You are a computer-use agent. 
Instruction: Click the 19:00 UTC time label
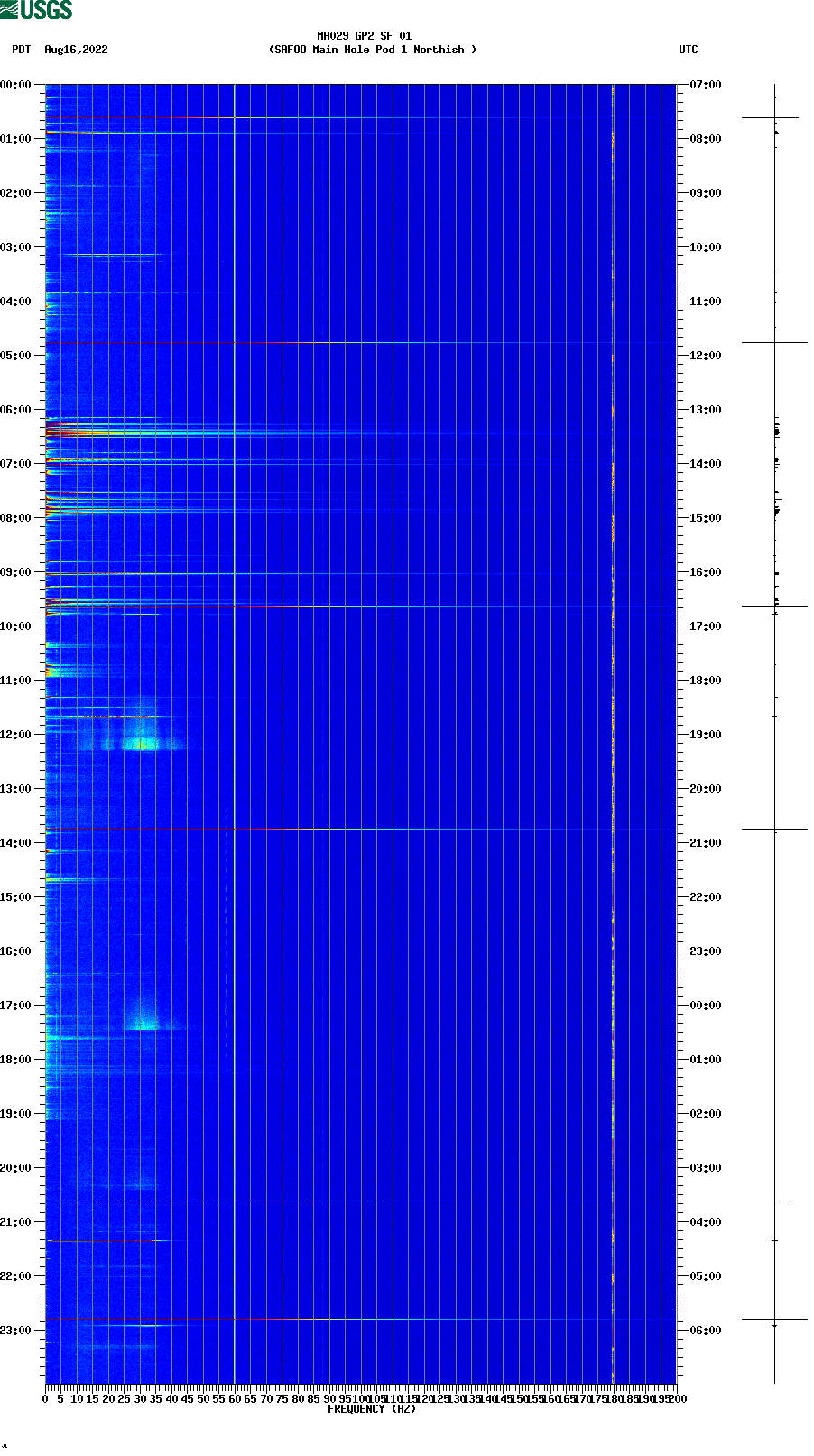point(706,735)
